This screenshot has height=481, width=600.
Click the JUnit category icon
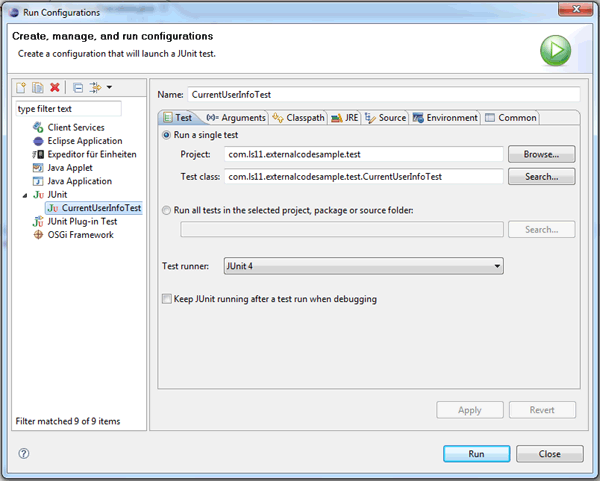coord(38,195)
